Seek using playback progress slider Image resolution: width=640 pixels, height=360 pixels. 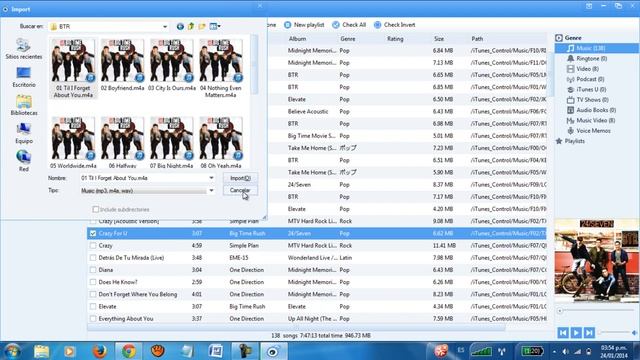pyautogui.click(x=597, y=311)
